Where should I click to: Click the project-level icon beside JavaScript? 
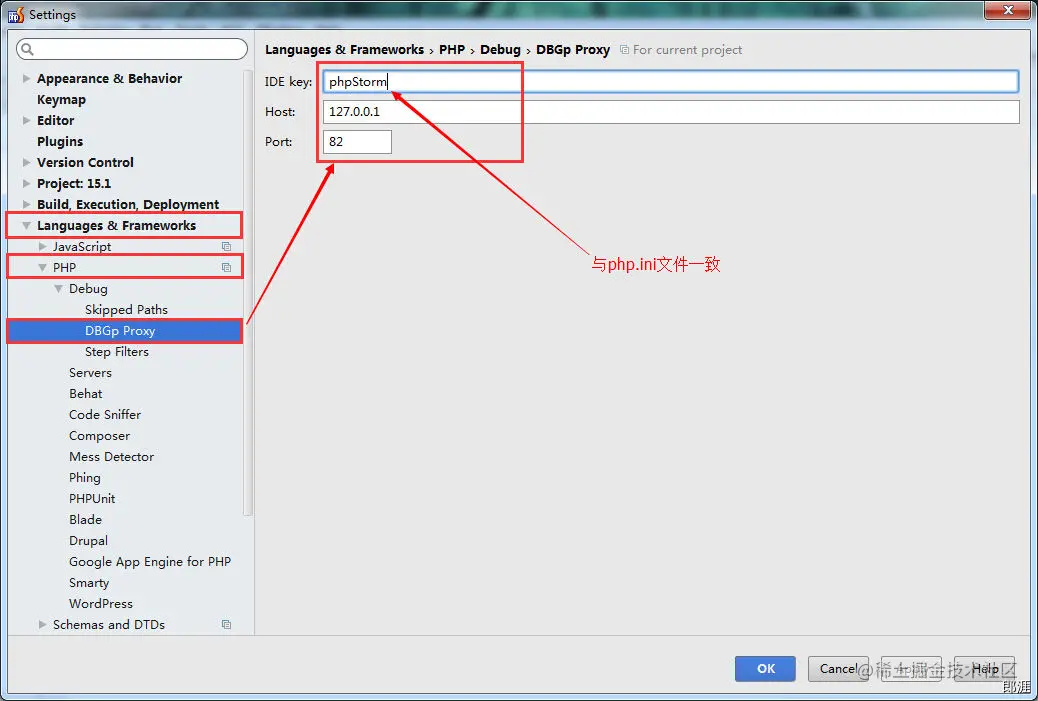(226, 246)
